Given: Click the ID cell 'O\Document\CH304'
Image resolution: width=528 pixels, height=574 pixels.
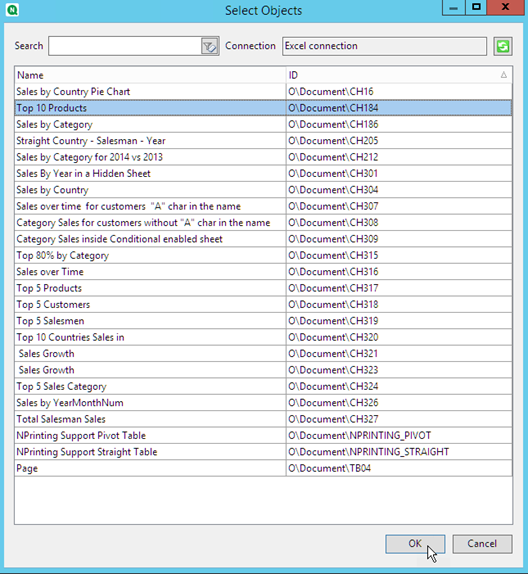Looking at the screenshot, I should [x=399, y=190].
